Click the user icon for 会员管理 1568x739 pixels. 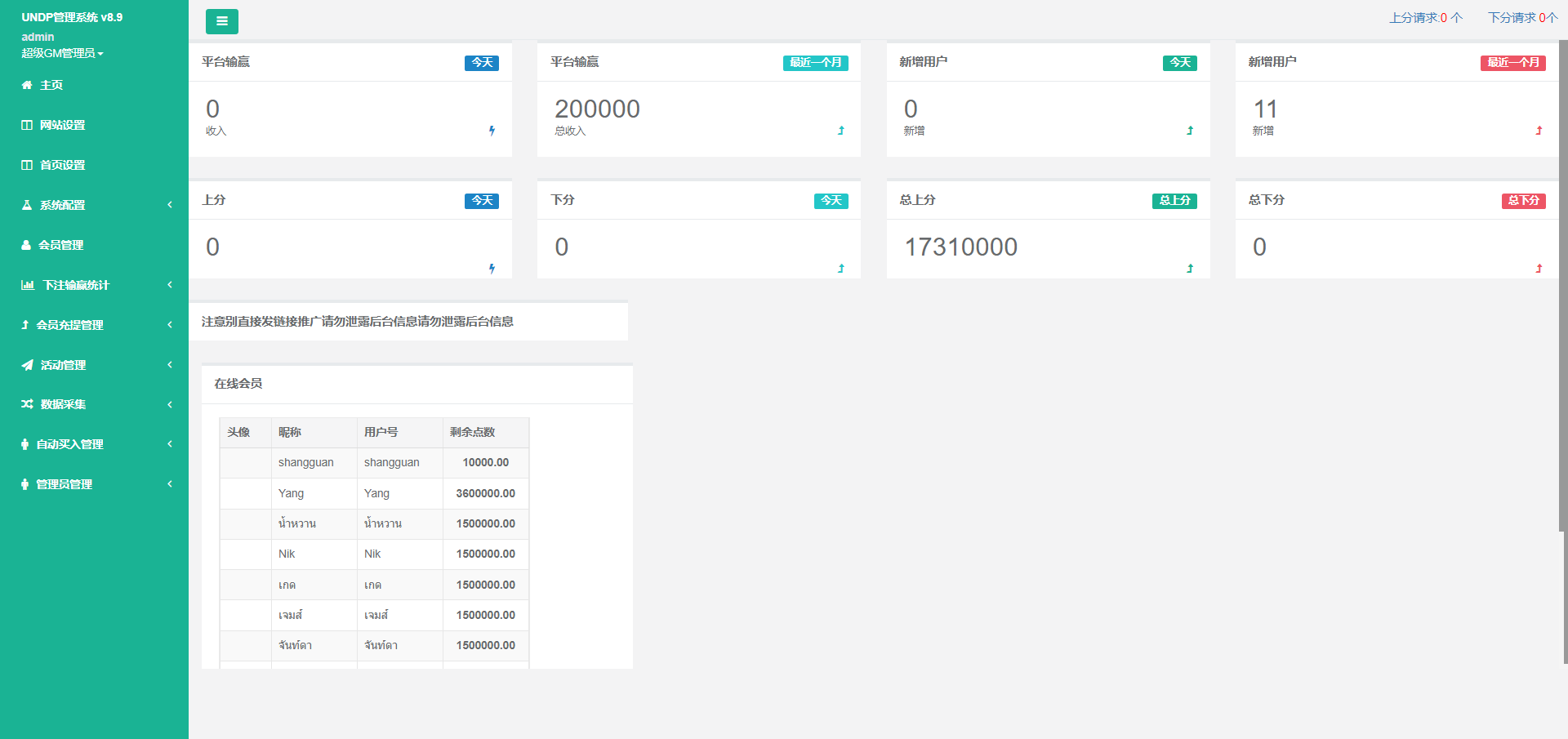[26, 245]
